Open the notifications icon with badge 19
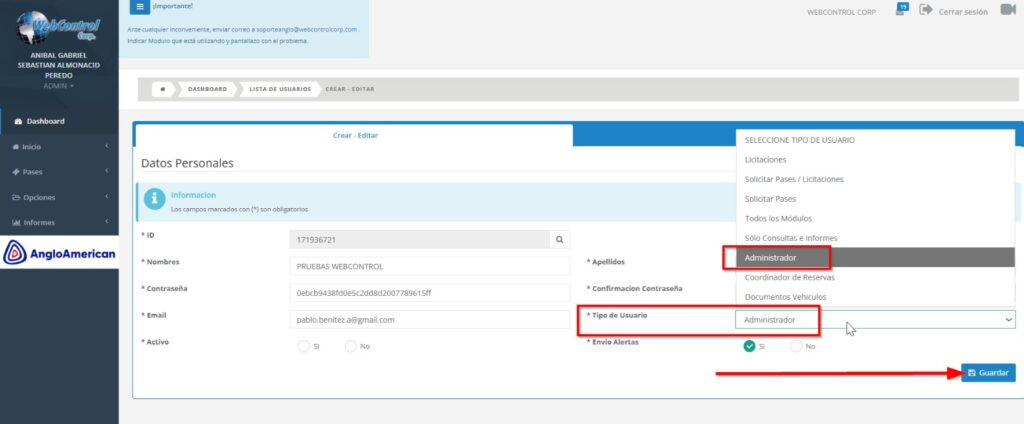 pos(901,10)
